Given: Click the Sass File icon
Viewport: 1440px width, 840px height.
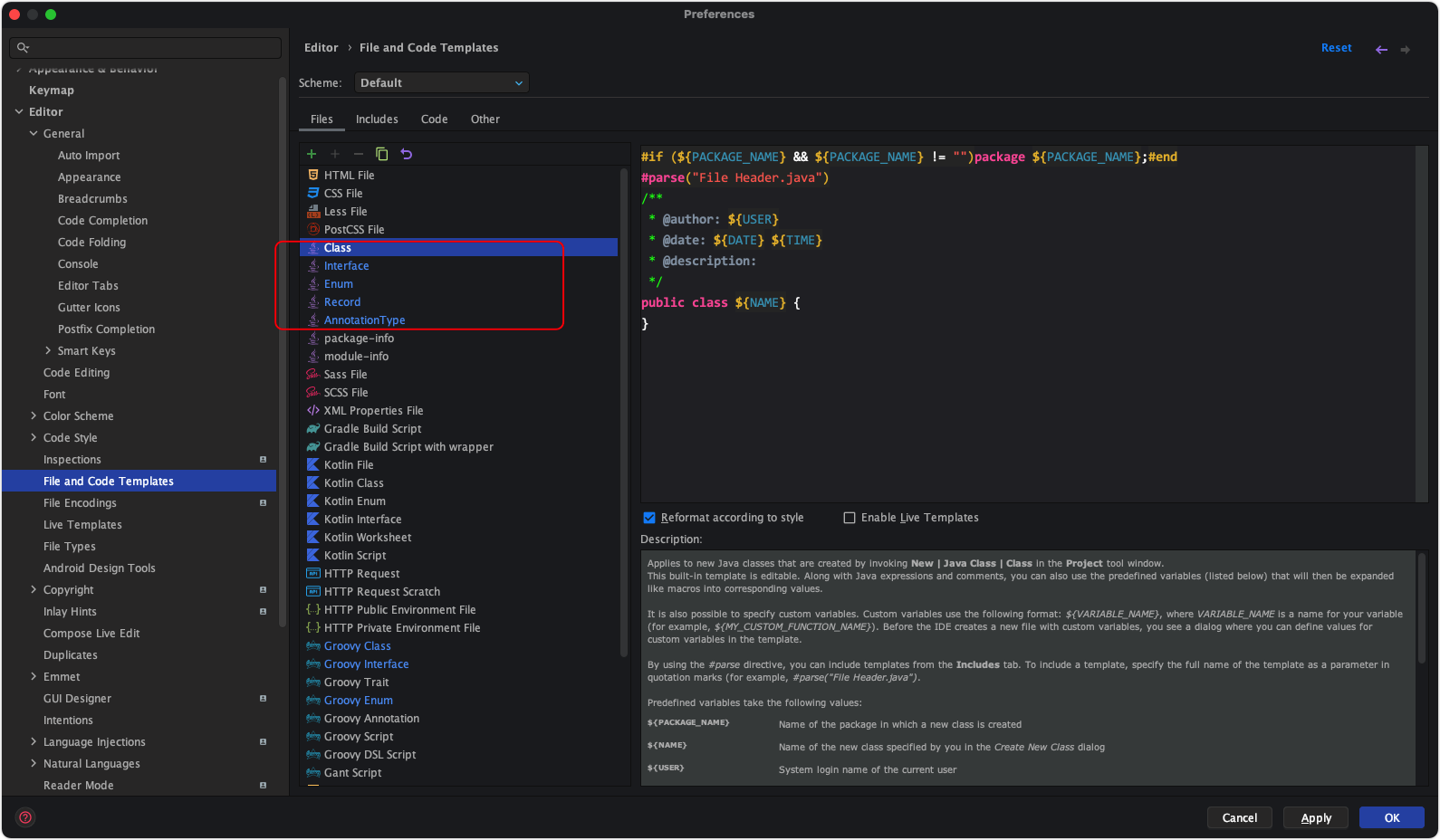Looking at the screenshot, I should (x=313, y=374).
